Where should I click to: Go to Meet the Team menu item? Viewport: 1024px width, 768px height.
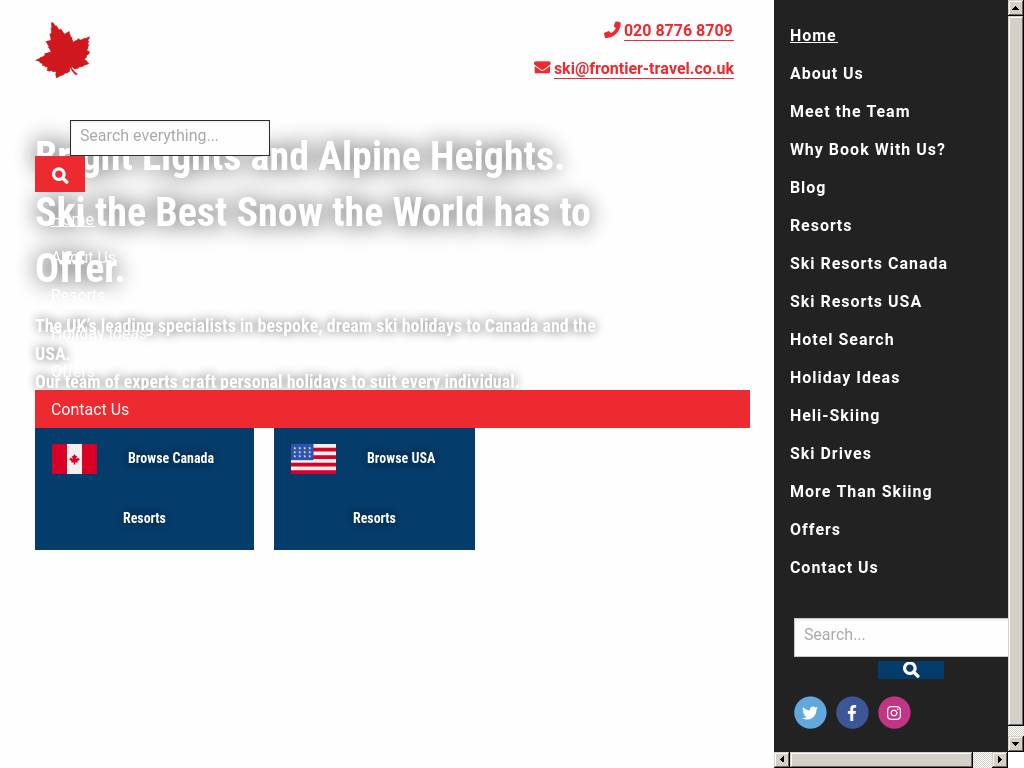click(850, 112)
